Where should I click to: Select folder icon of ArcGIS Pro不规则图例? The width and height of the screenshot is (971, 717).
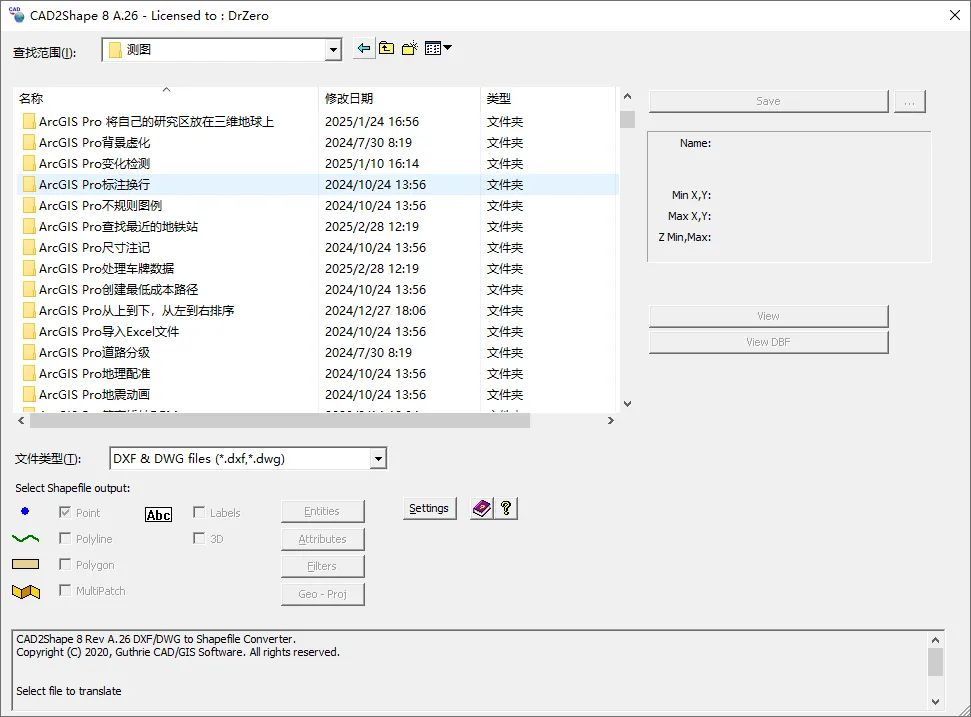pyautogui.click(x=28, y=206)
